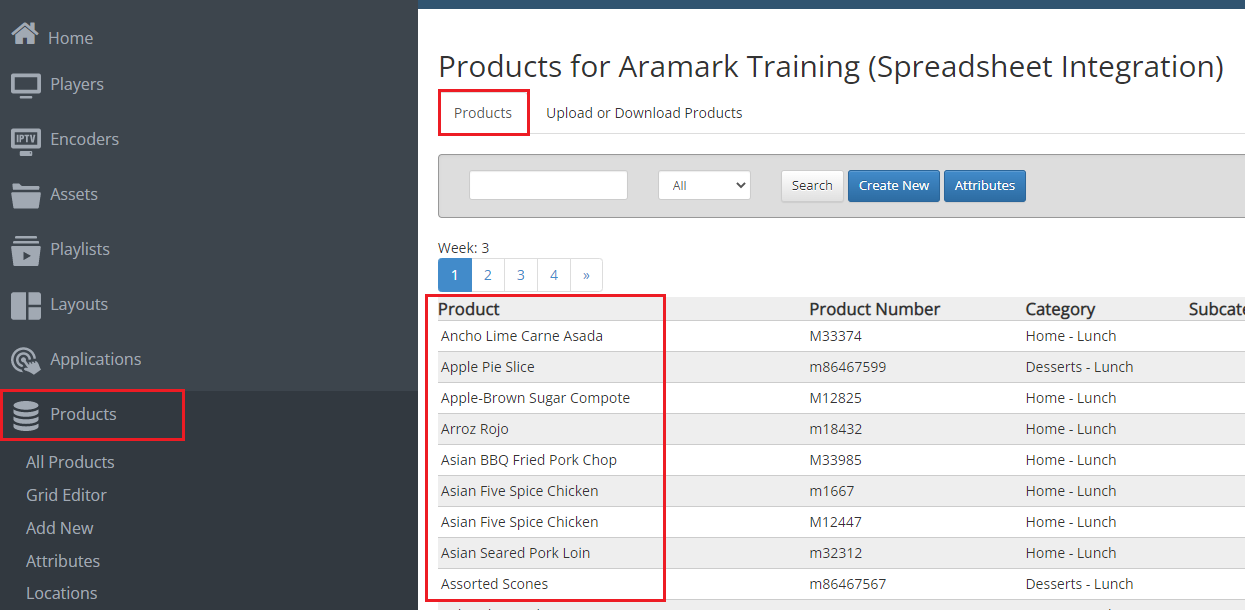This screenshot has width=1245, height=610.
Task: Click the Encoders IPTV icon
Action: tap(25, 140)
